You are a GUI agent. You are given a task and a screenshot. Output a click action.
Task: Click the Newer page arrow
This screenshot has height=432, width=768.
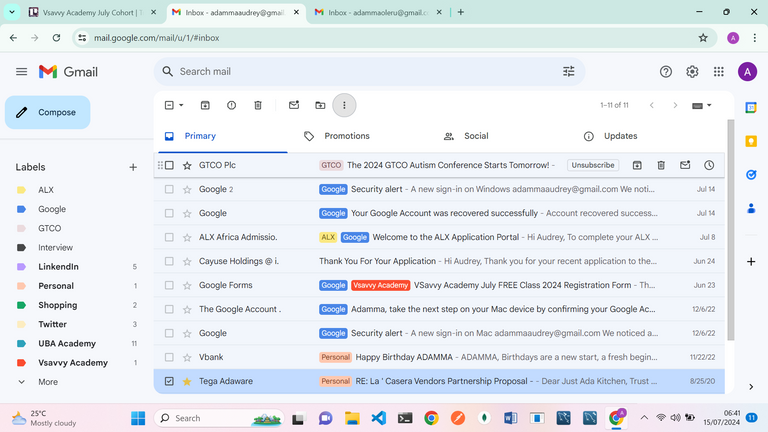point(651,105)
